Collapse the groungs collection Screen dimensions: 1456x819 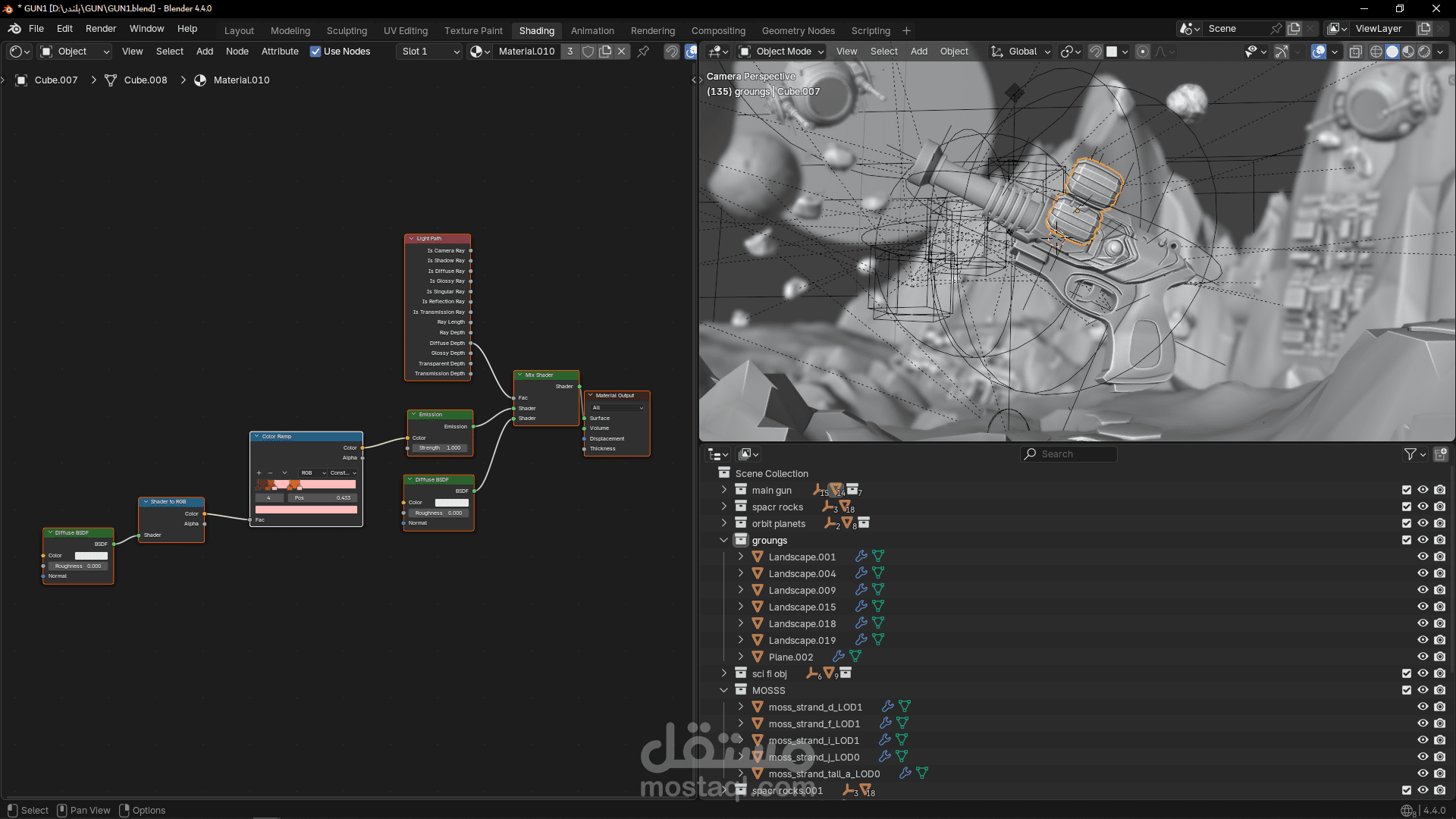[723, 540]
